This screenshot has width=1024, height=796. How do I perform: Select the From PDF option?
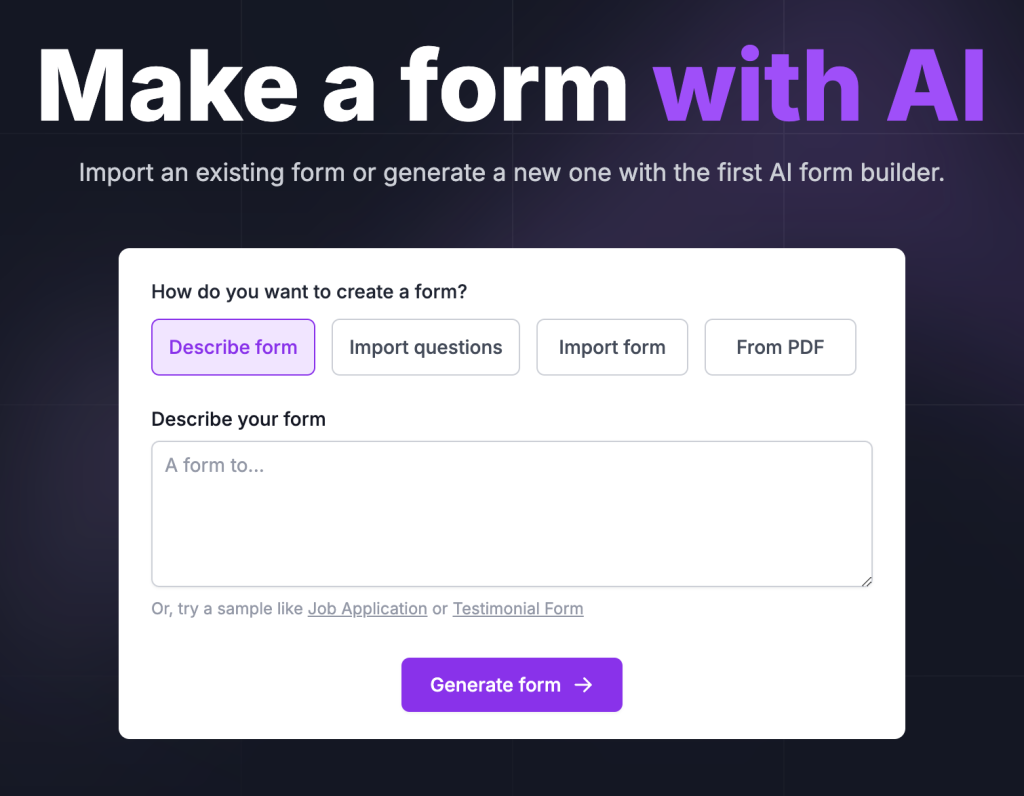(x=780, y=347)
